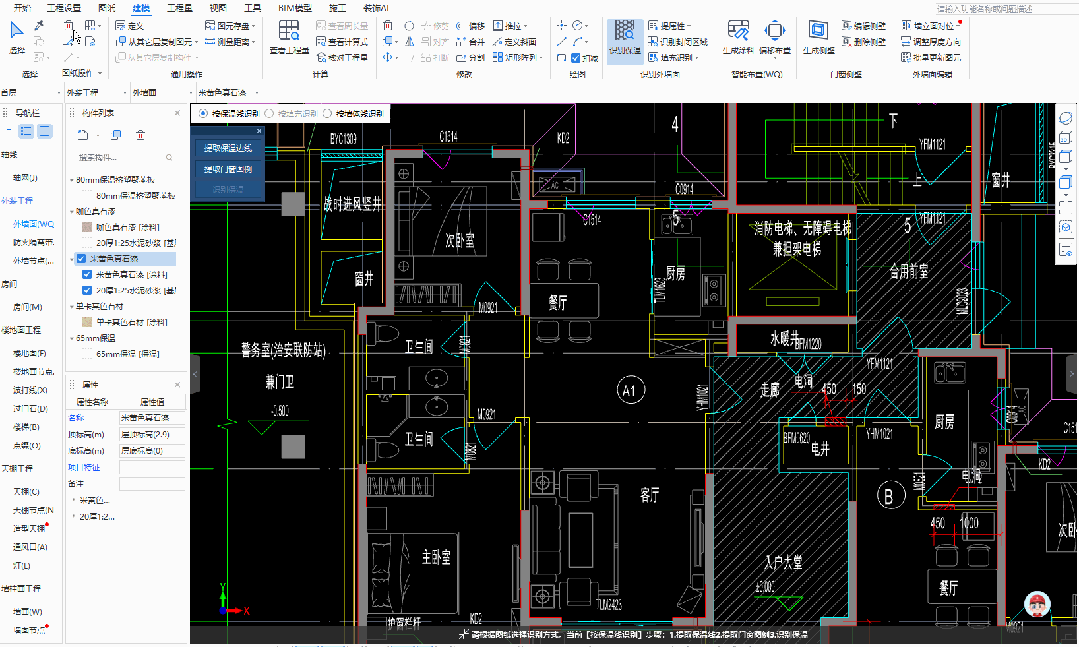1079x647 pixels.
Task: Click the 咖色真石漆 color swatch
Action: 87,227
